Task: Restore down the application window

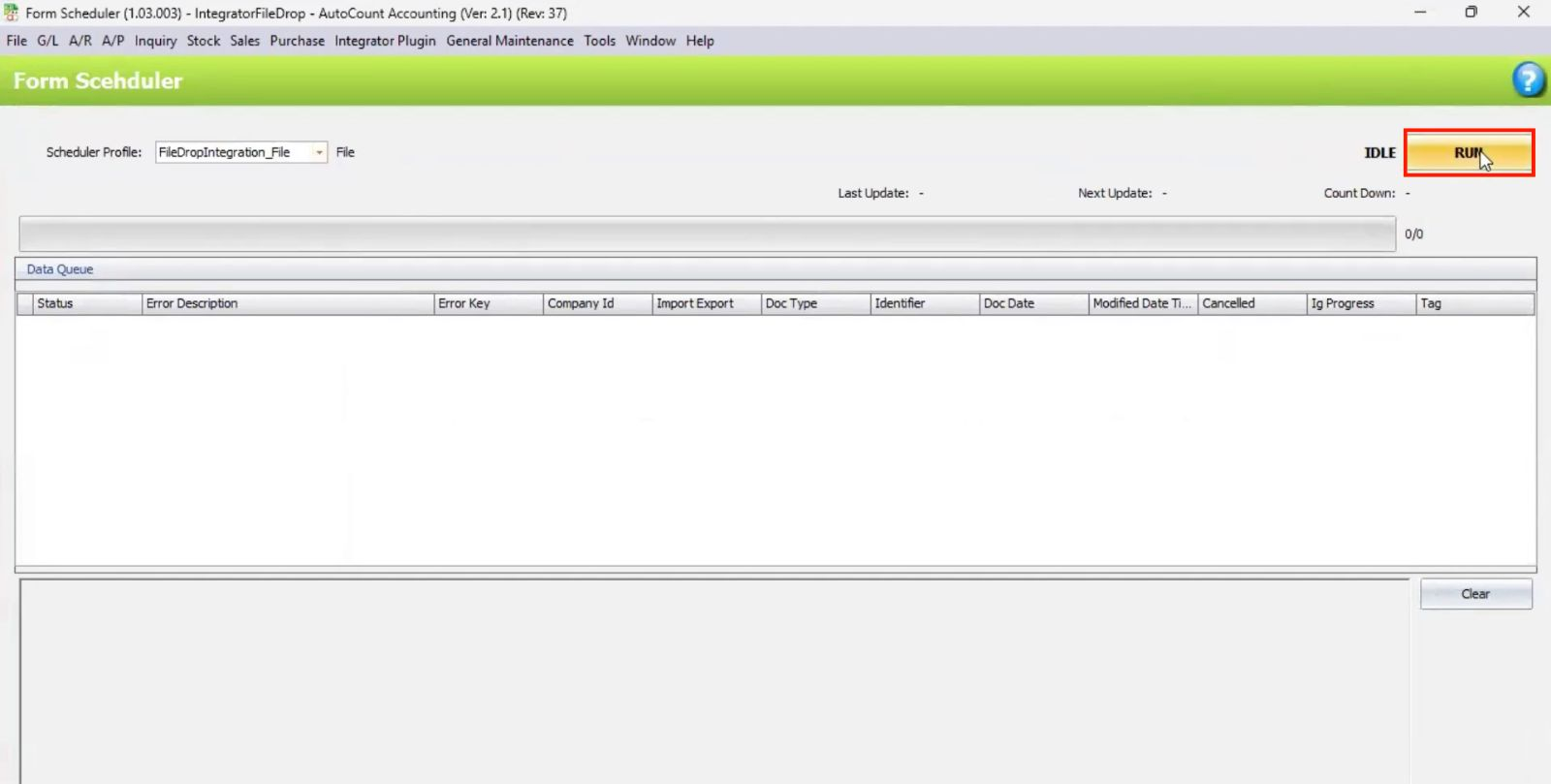Action: coord(1471,13)
